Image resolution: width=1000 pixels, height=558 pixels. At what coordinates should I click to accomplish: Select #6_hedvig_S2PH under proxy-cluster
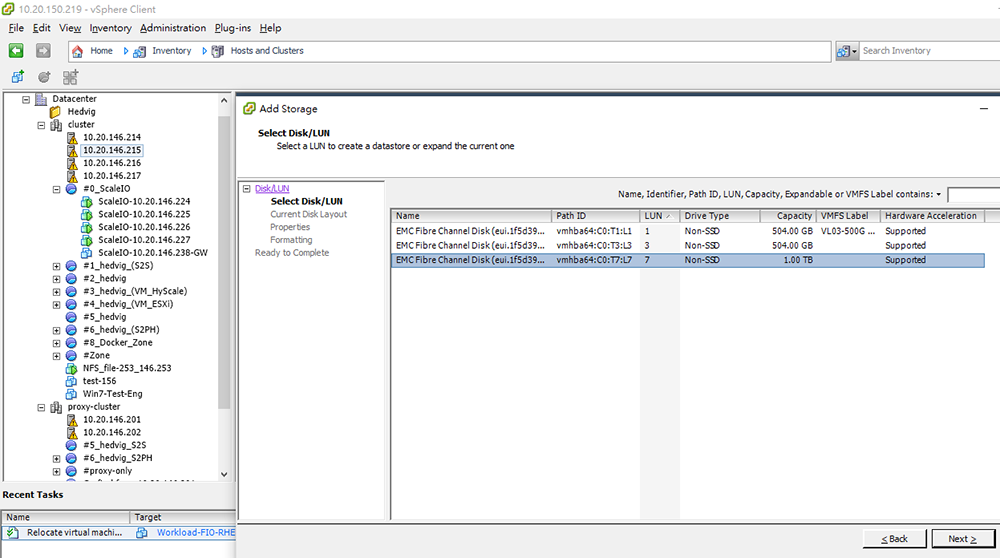(x=118, y=458)
